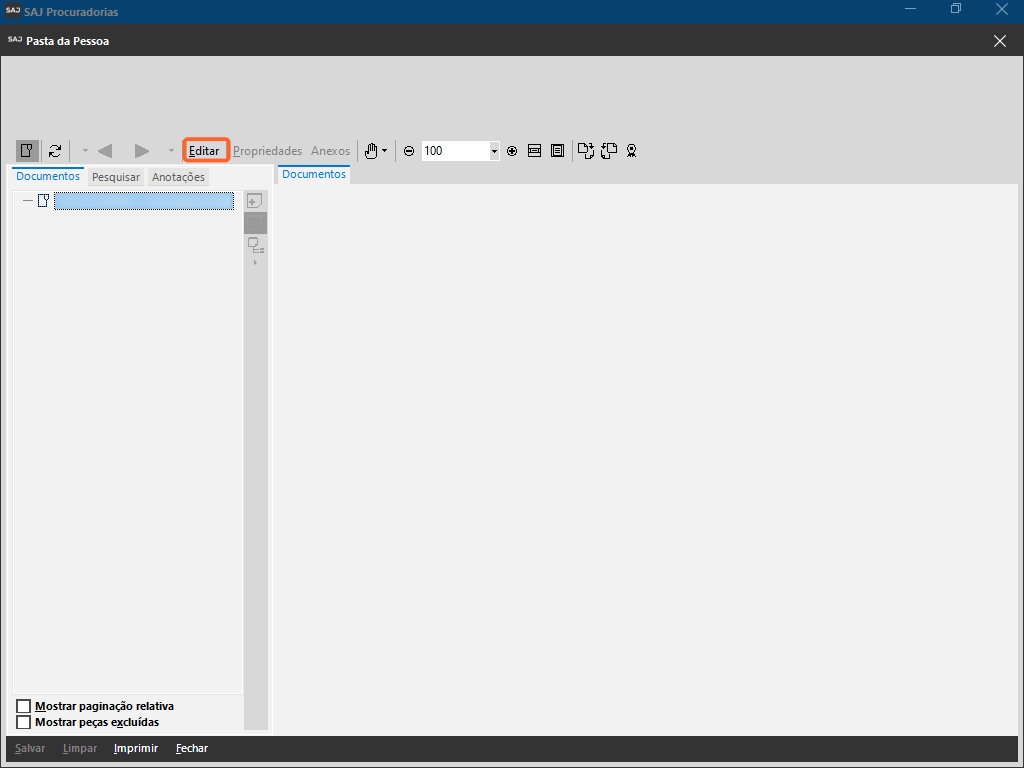Click Imprimir in the bottom bar

pyautogui.click(x=136, y=748)
